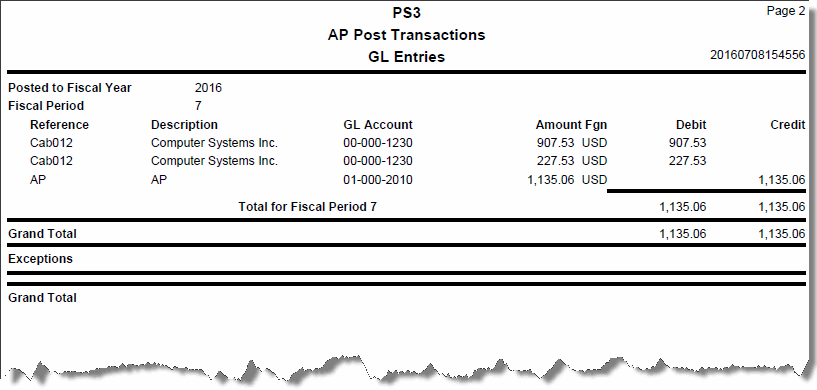The image size is (817, 390).
Task: Click the GL Account column header
Action: pyautogui.click(x=378, y=125)
